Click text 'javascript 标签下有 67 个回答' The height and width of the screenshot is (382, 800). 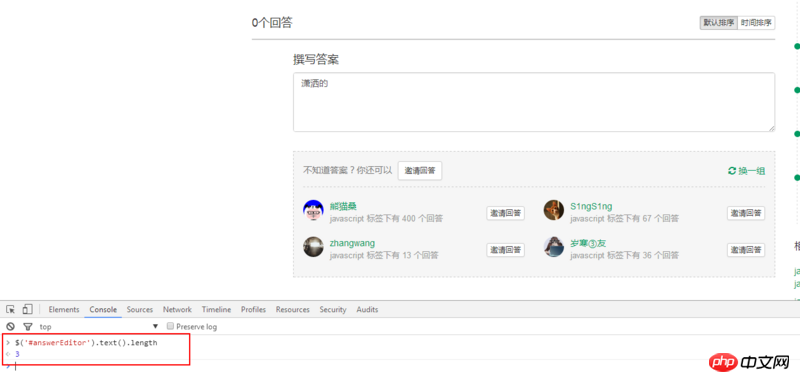pos(624,218)
